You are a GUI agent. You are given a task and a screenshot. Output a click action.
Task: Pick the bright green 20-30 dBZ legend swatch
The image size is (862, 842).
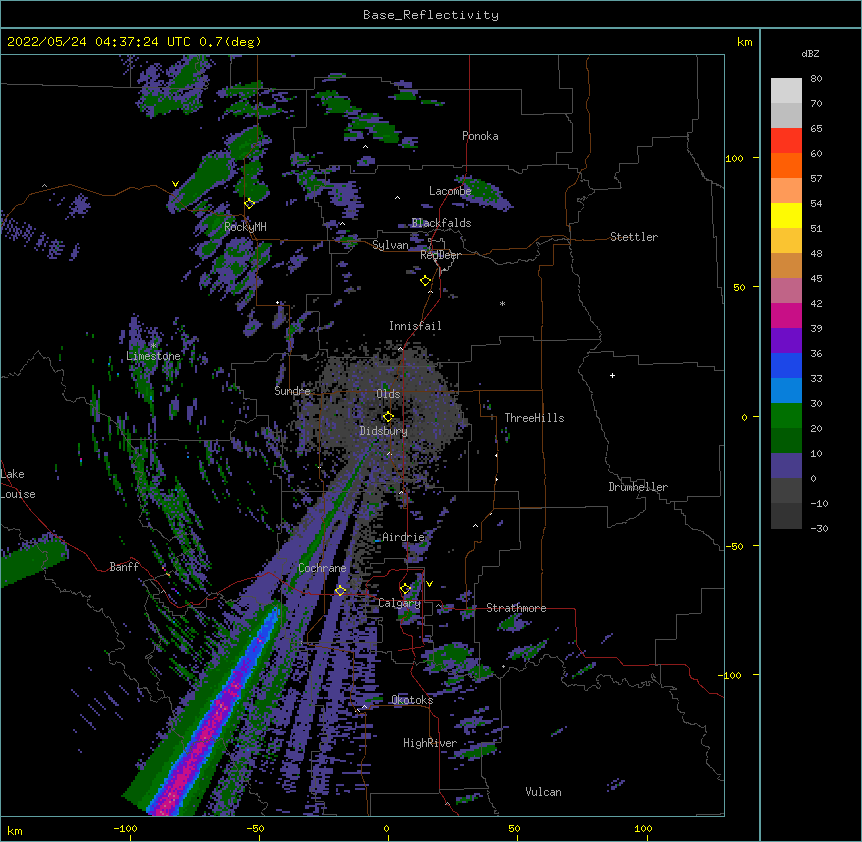click(786, 416)
